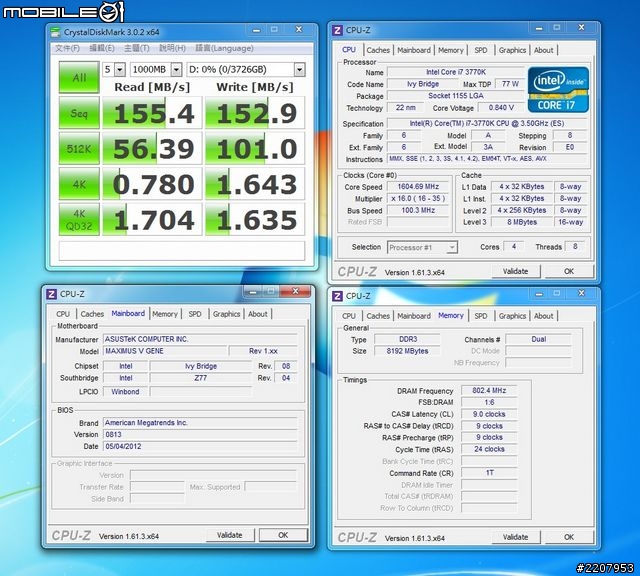Click Validate in the Mainboard window
The height and width of the screenshot is (576, 640).
230,535
